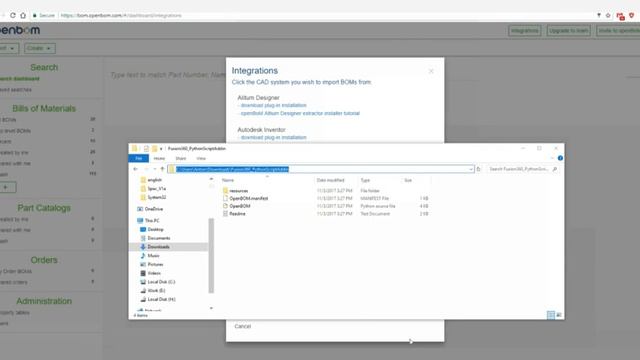Switch Explorer to details view icon
Image resolution: width=640 pixels, height=360 pixels.
point(551,315)
